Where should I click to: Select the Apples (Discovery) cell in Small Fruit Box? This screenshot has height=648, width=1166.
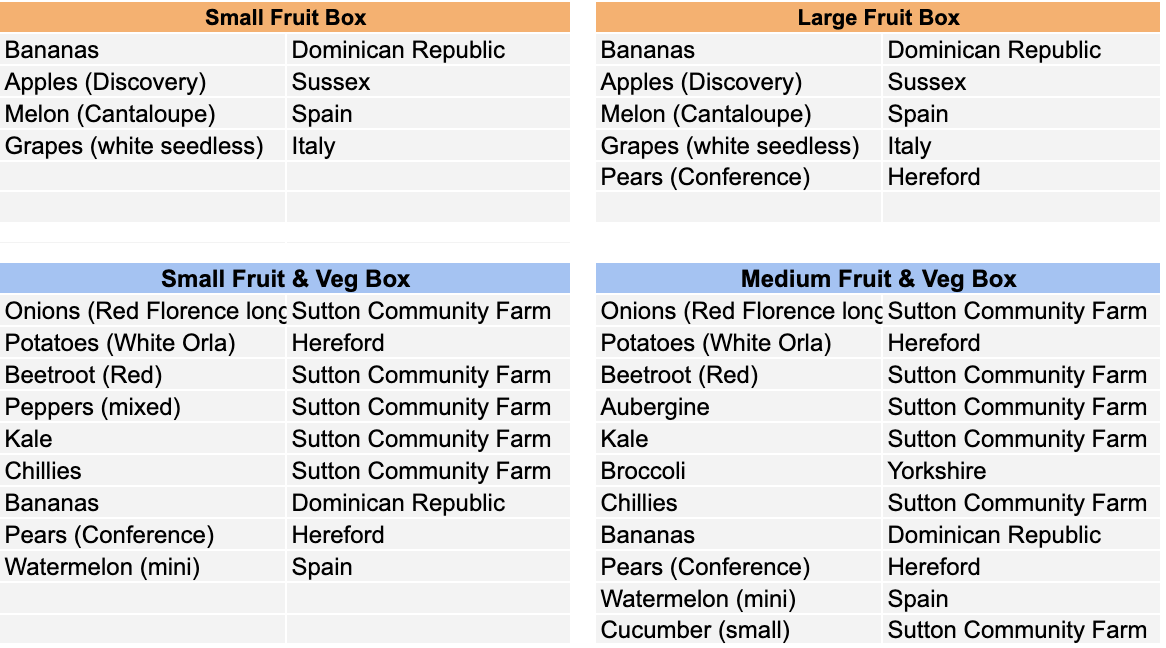point(143,82)
